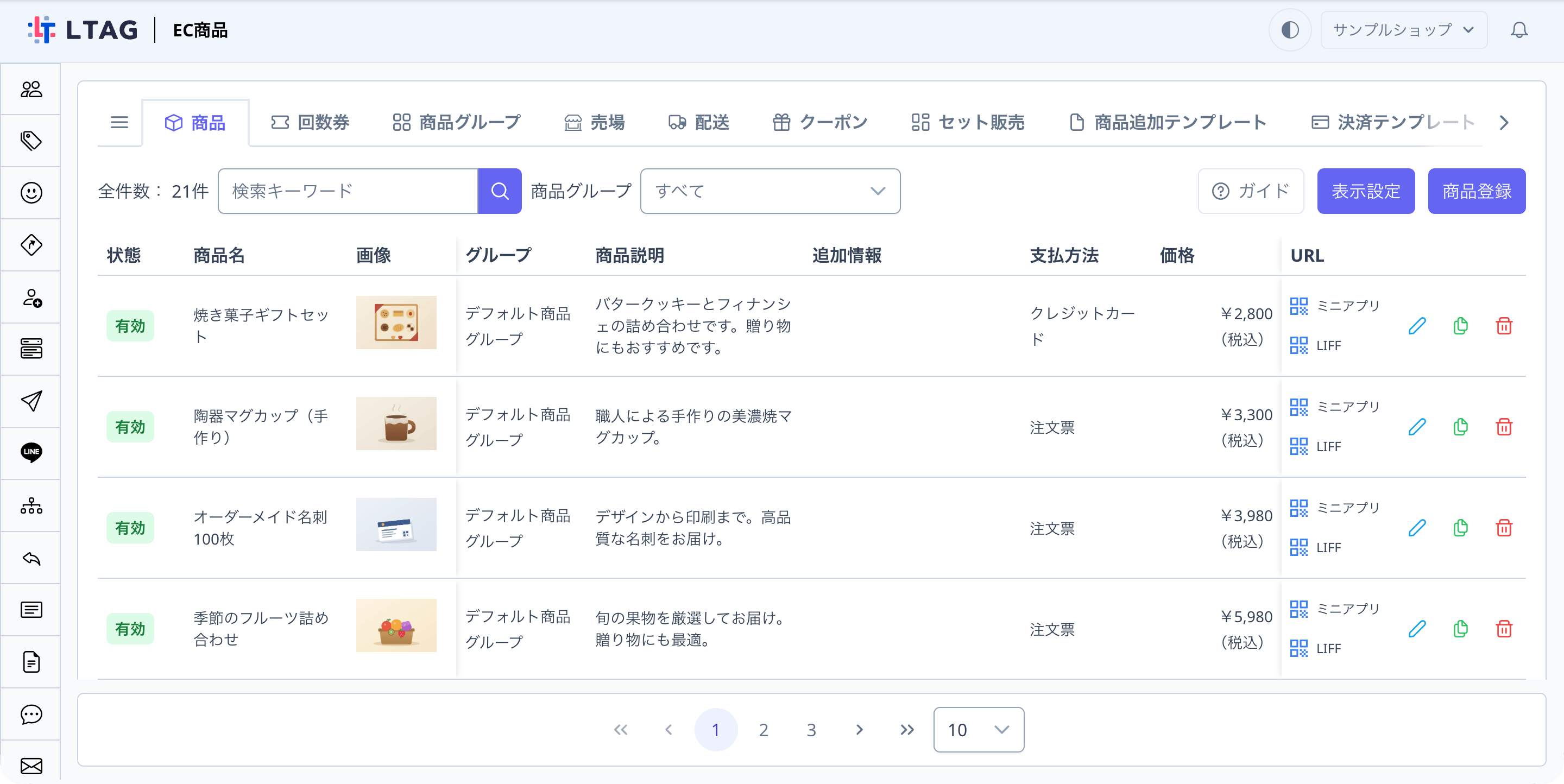1564x784 pixels.
Task: Click 有効 status badge for オーダーメイド名刺
Action: click(x=130, y=528)
